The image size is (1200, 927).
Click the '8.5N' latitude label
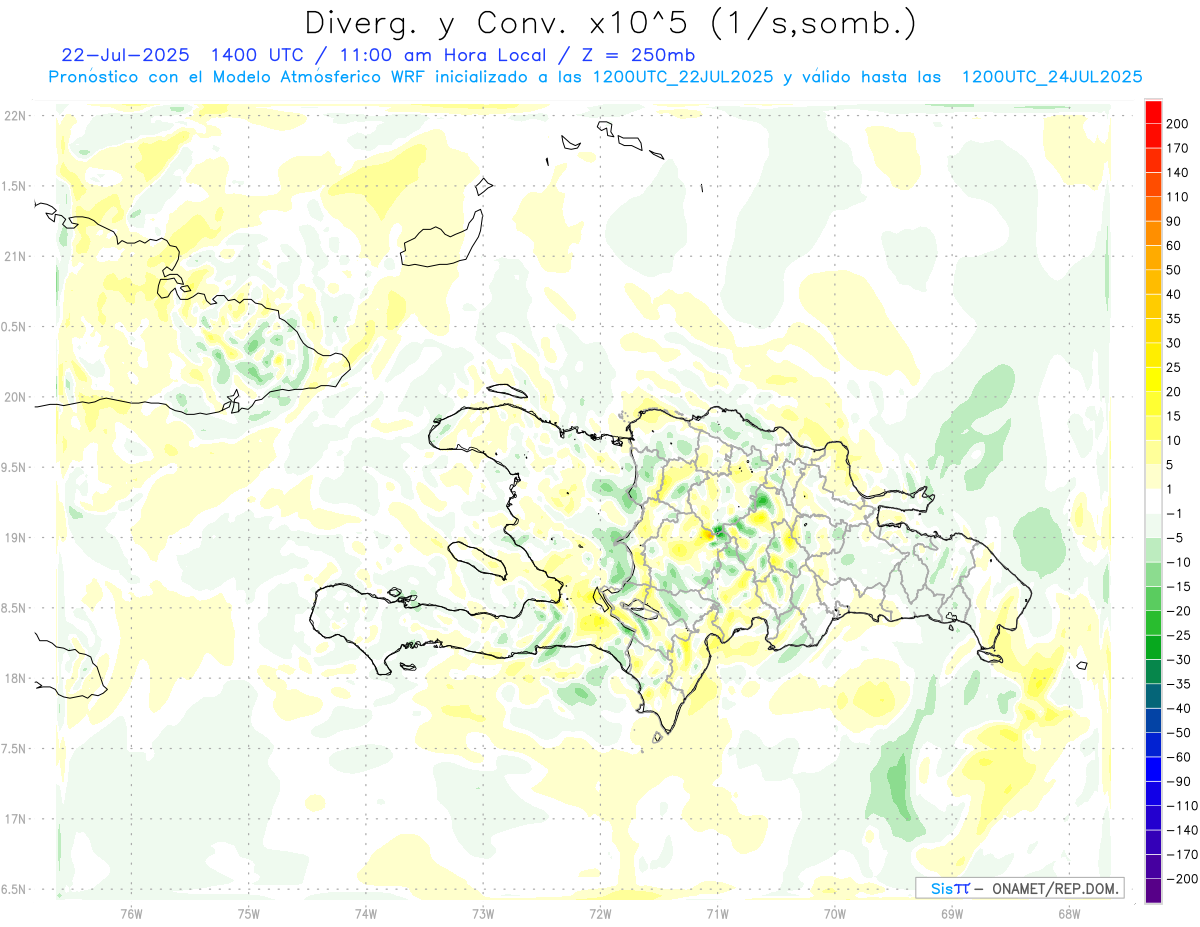15,608
